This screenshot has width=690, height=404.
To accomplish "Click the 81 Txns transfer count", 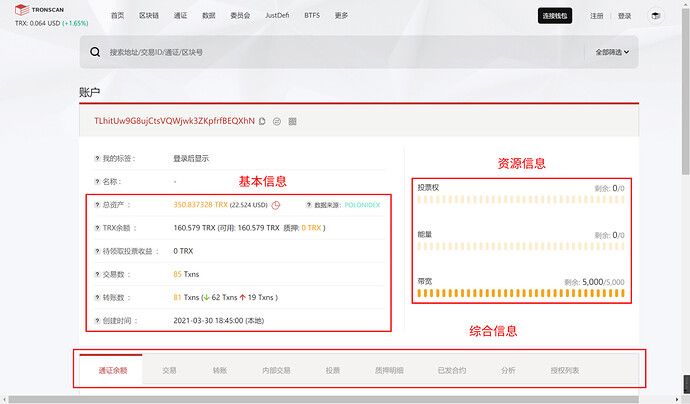I will point(186,297).
